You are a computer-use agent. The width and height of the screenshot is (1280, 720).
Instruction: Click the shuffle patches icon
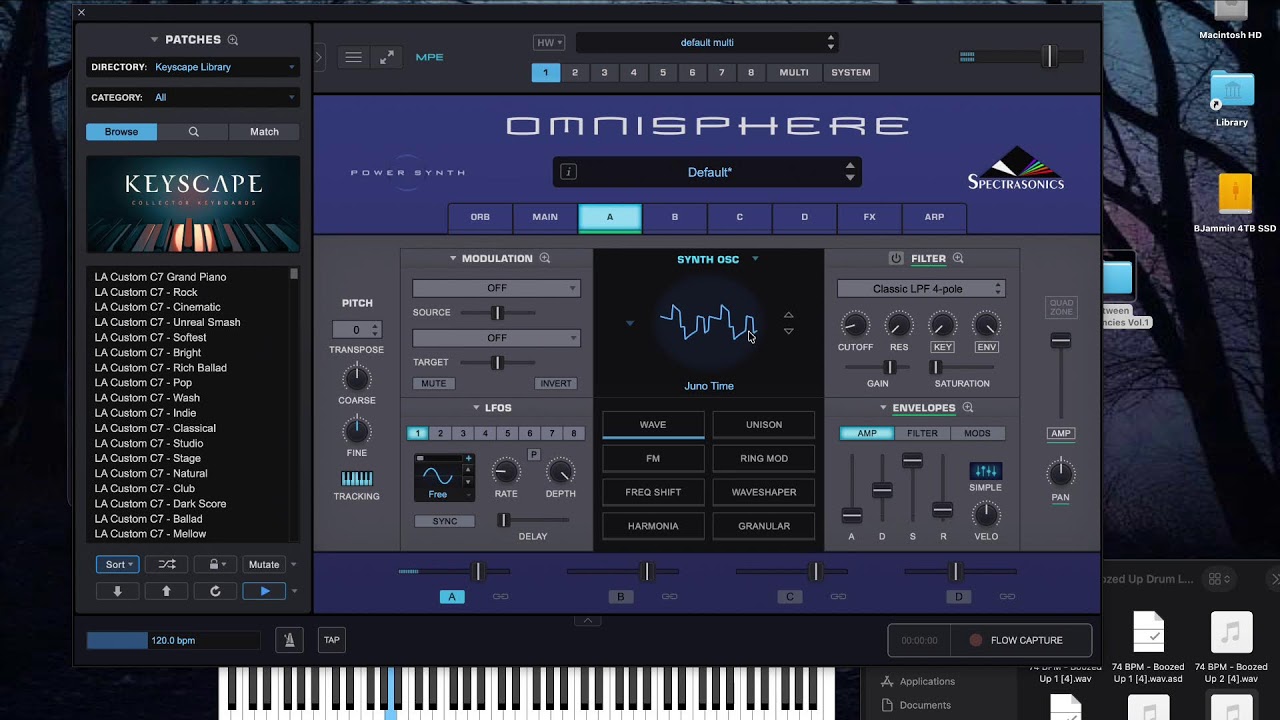point(167,564)
